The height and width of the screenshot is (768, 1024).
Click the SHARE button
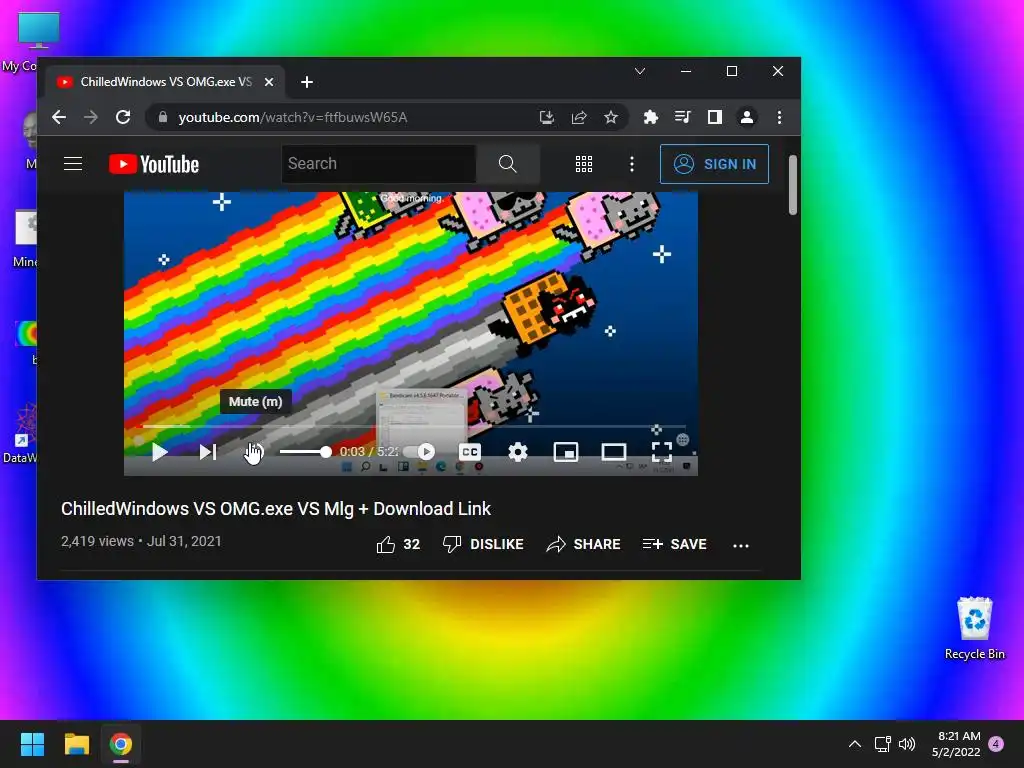(583, 544)
